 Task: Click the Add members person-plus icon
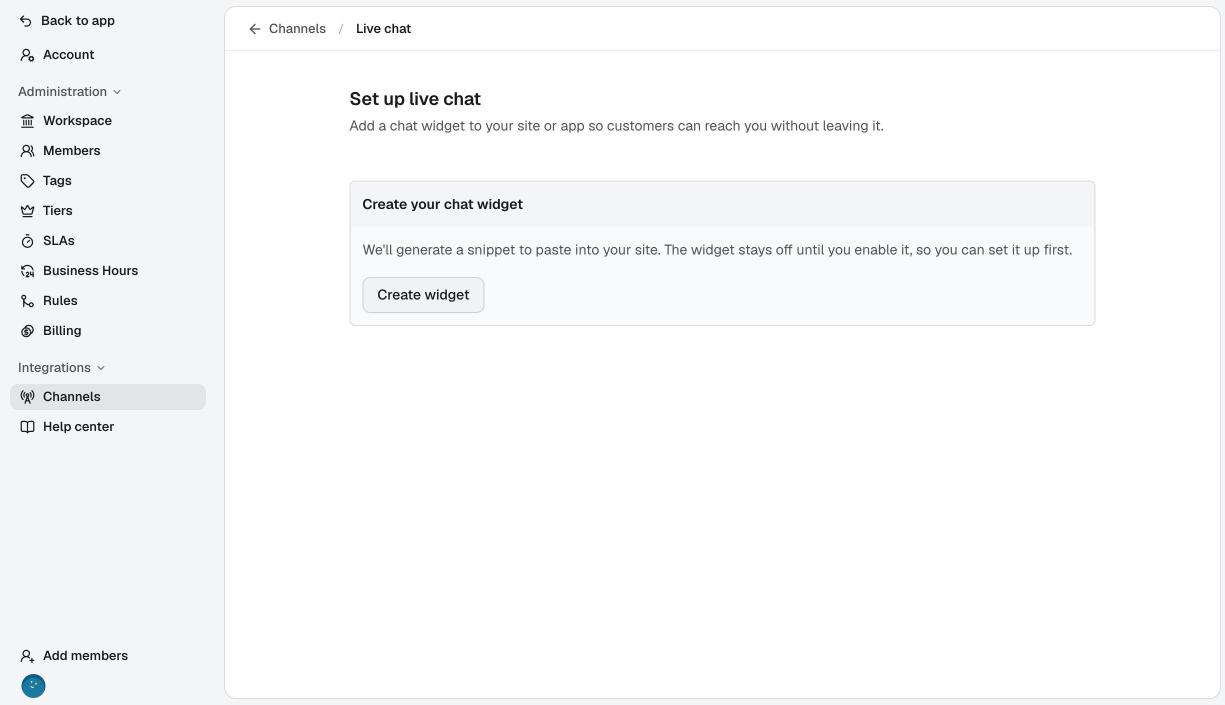pos(27,656)
